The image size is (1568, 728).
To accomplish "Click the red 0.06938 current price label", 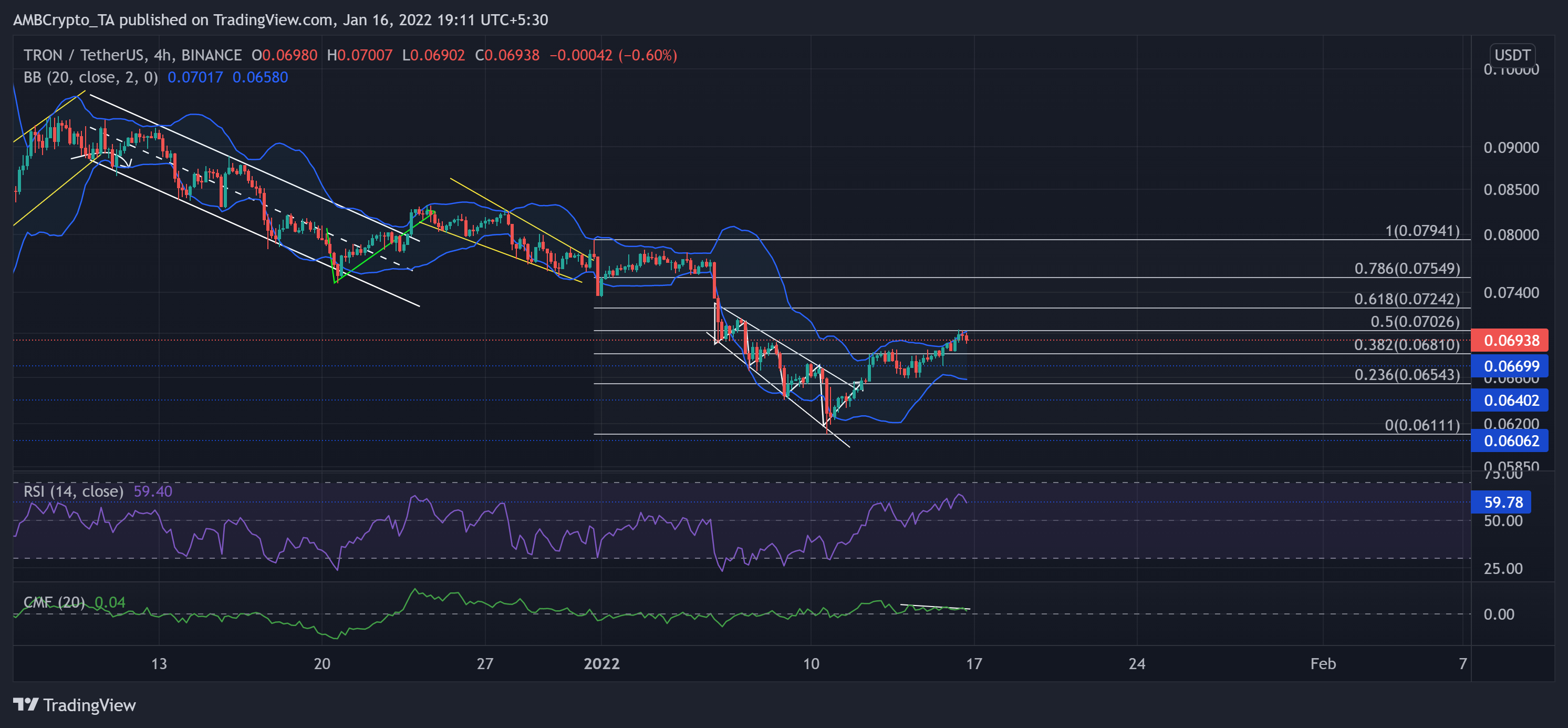I will (1510, 341).
